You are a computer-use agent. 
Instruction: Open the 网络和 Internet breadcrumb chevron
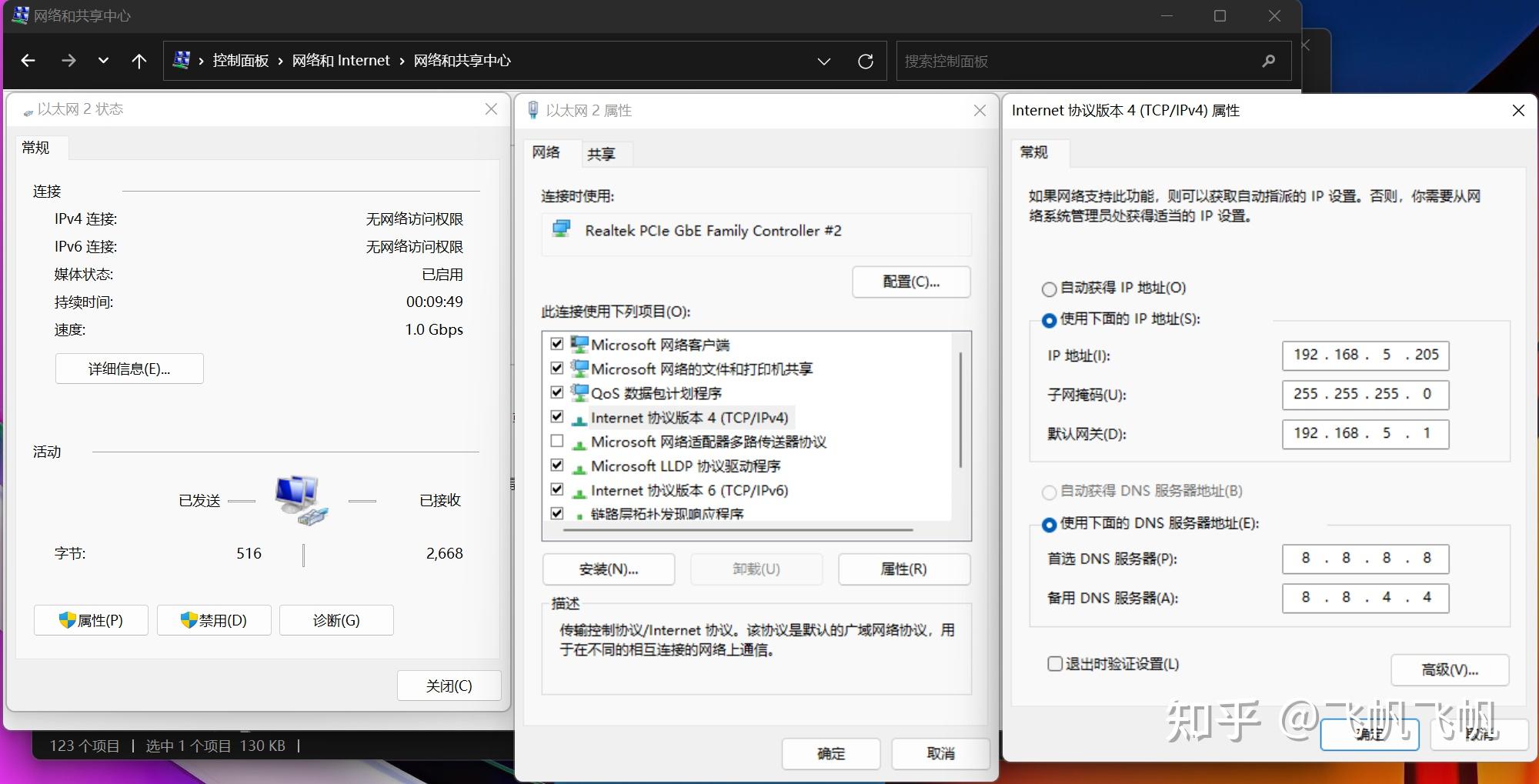402,61
